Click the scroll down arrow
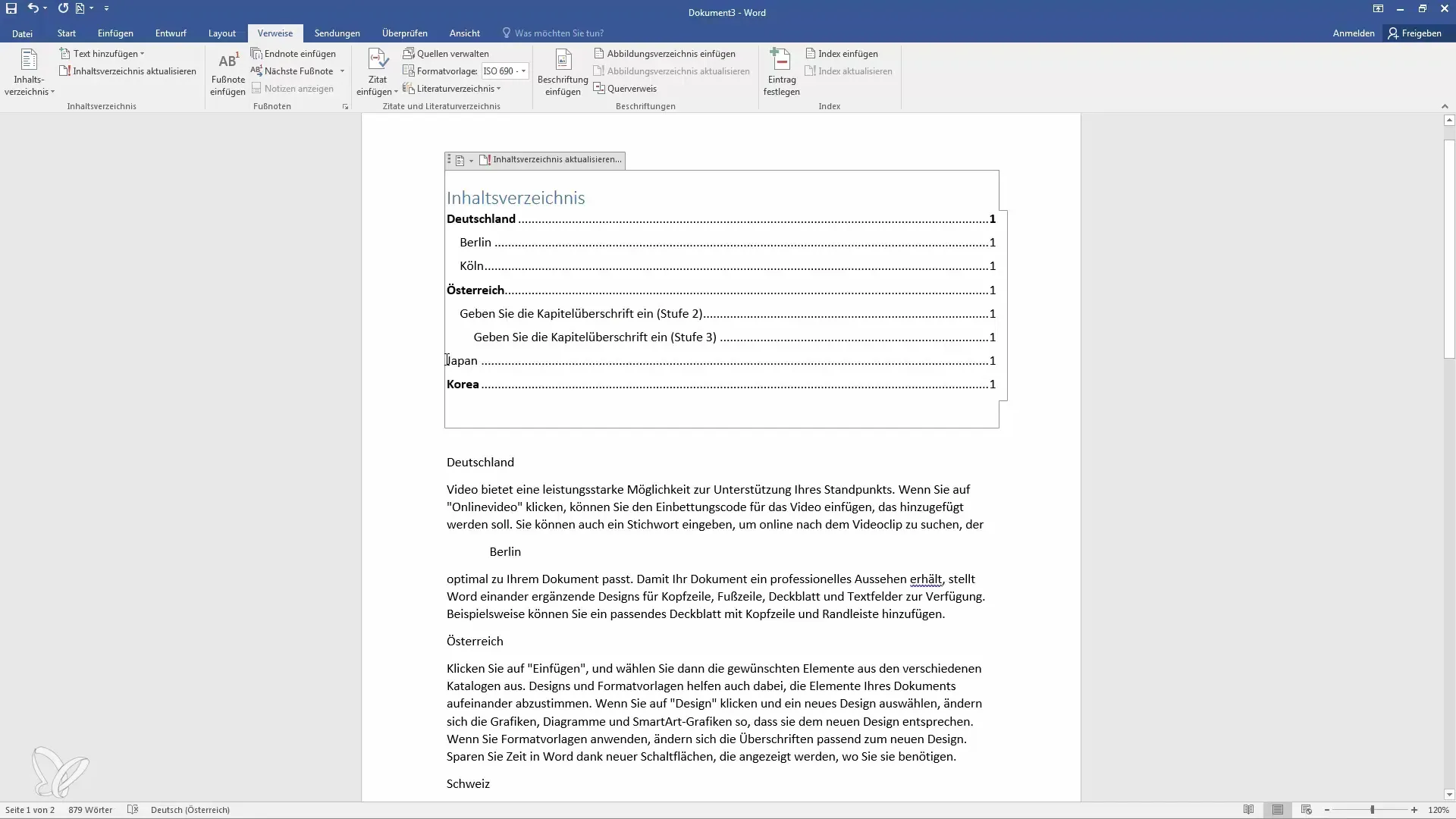1456x819 pixels. (x=1449, y=795)
